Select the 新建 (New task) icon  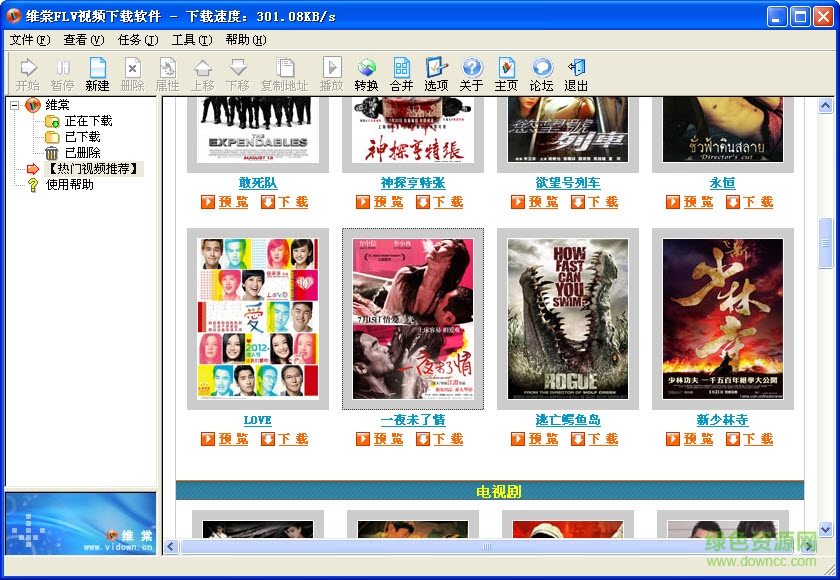97,72
